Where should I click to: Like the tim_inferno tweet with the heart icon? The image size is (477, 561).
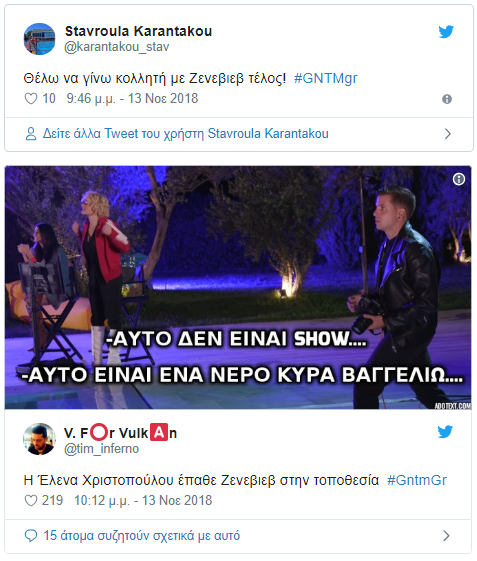31,501
